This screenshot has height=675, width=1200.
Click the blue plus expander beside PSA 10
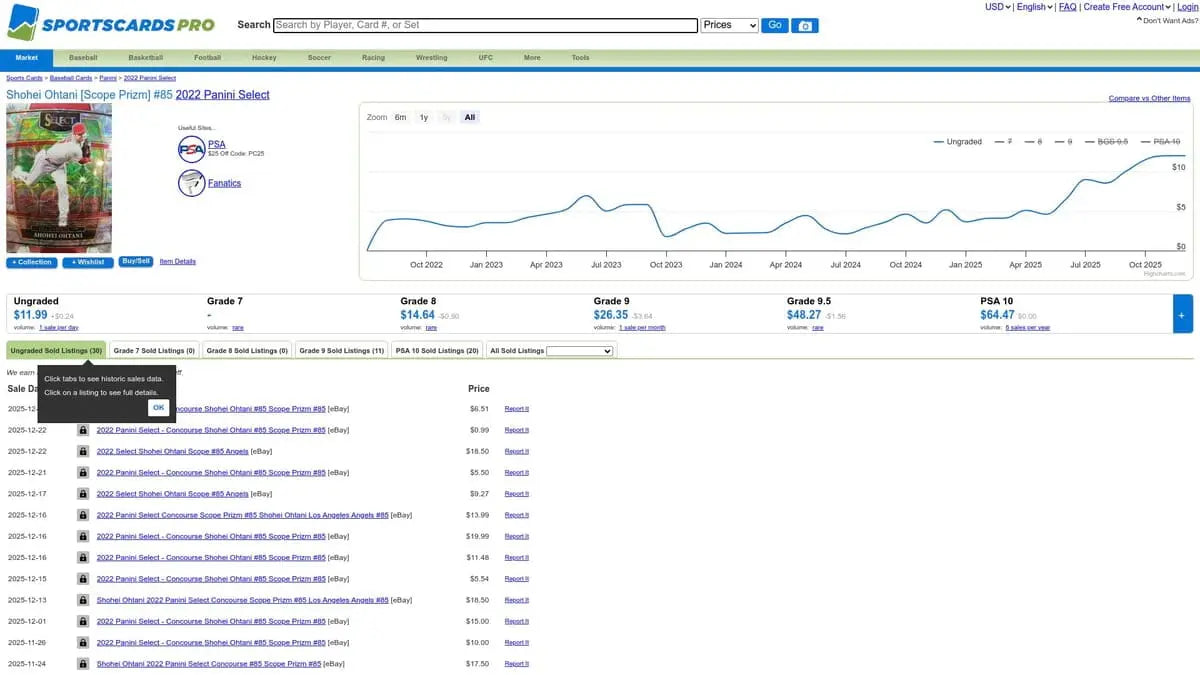click(x=1182, y=314)
